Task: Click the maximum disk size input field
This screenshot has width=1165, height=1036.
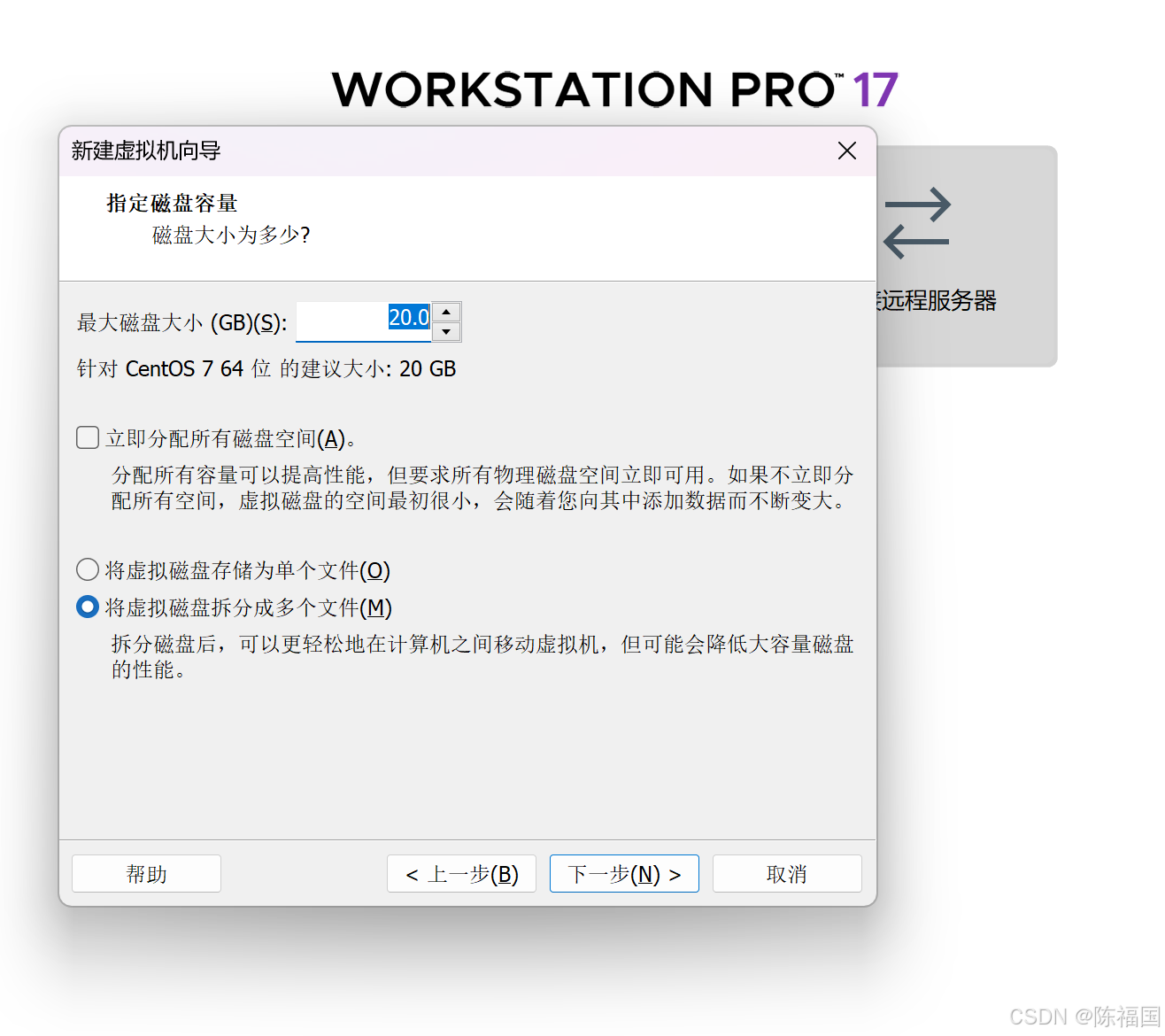Action: (x=364, y=321)
